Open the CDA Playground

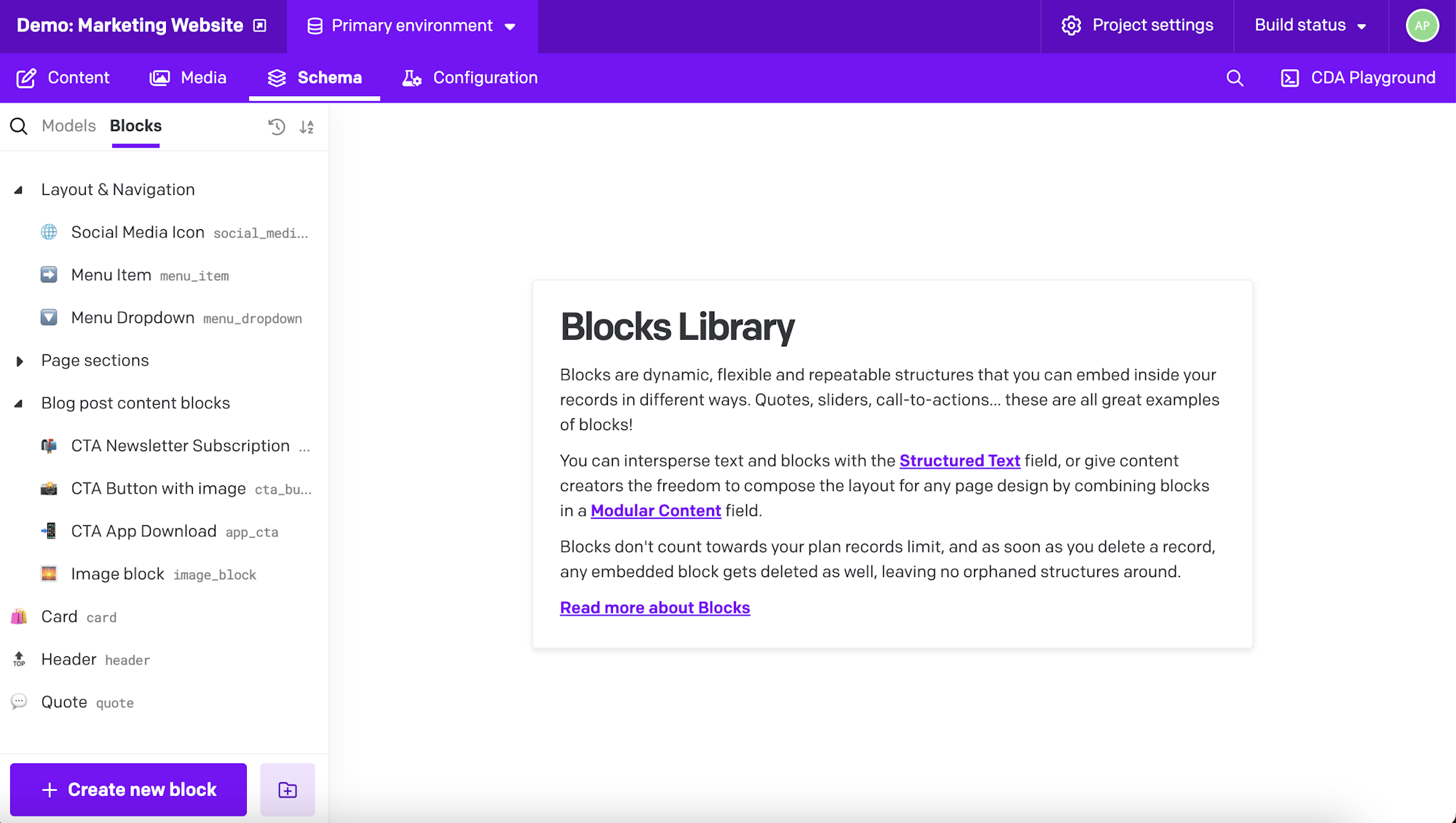tap(1358, 78)
